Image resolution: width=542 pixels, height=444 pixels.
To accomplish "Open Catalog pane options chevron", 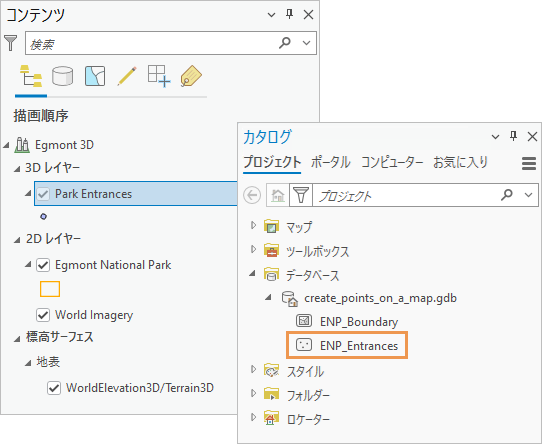I will pos(495,137).
